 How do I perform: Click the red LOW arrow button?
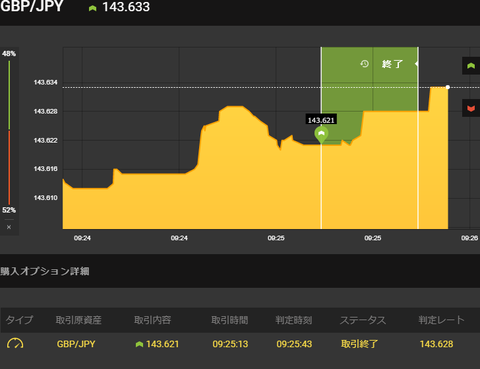click(x=471, y=108)
